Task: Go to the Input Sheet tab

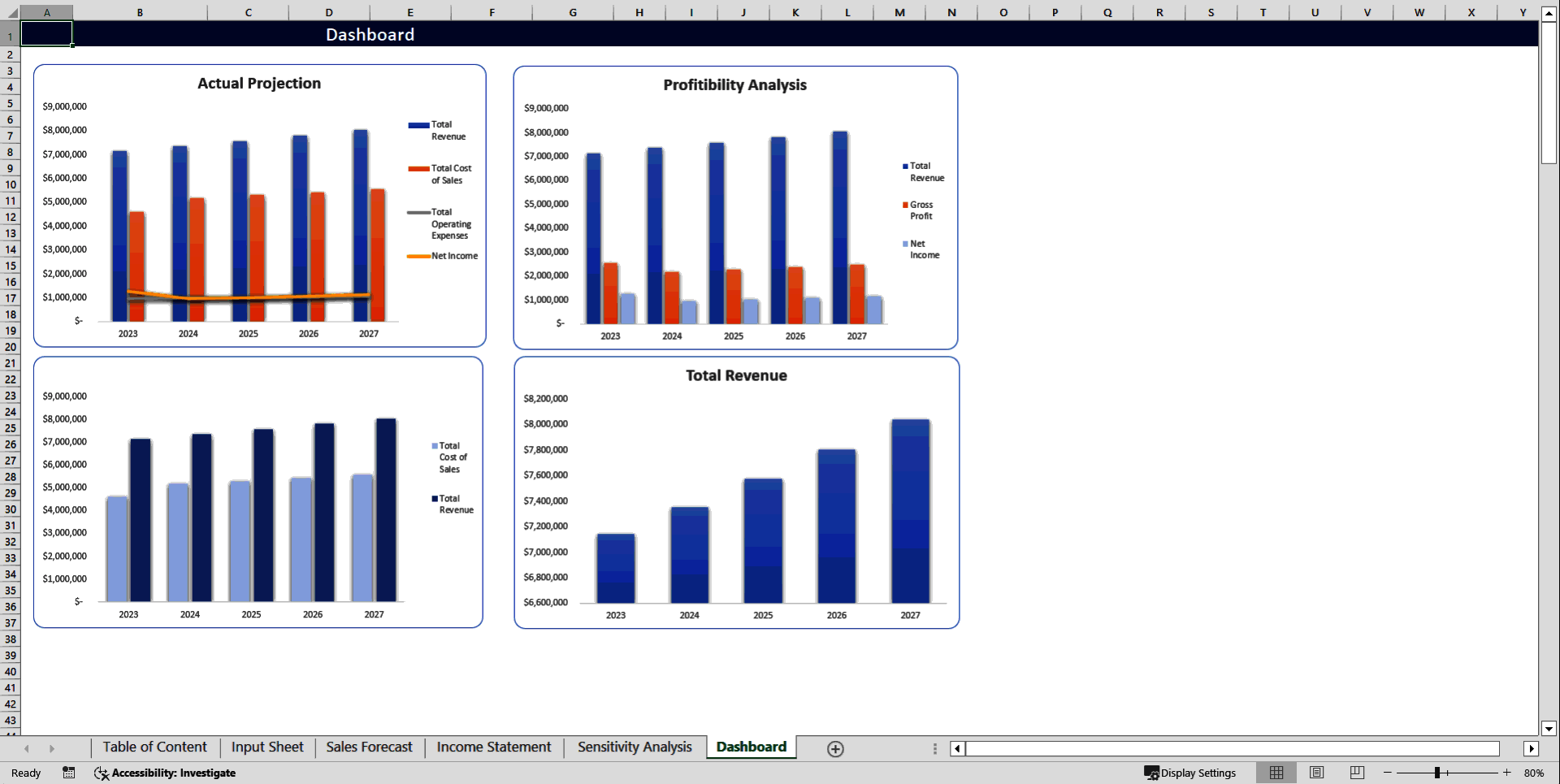Action: (266, 747)
